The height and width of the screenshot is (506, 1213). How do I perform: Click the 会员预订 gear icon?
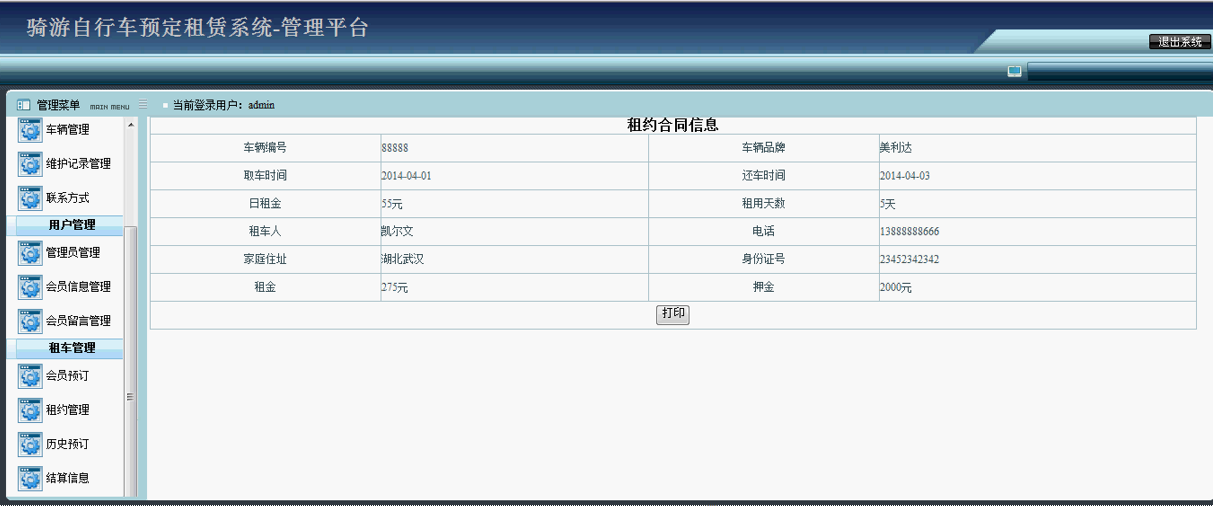[30, 376]
